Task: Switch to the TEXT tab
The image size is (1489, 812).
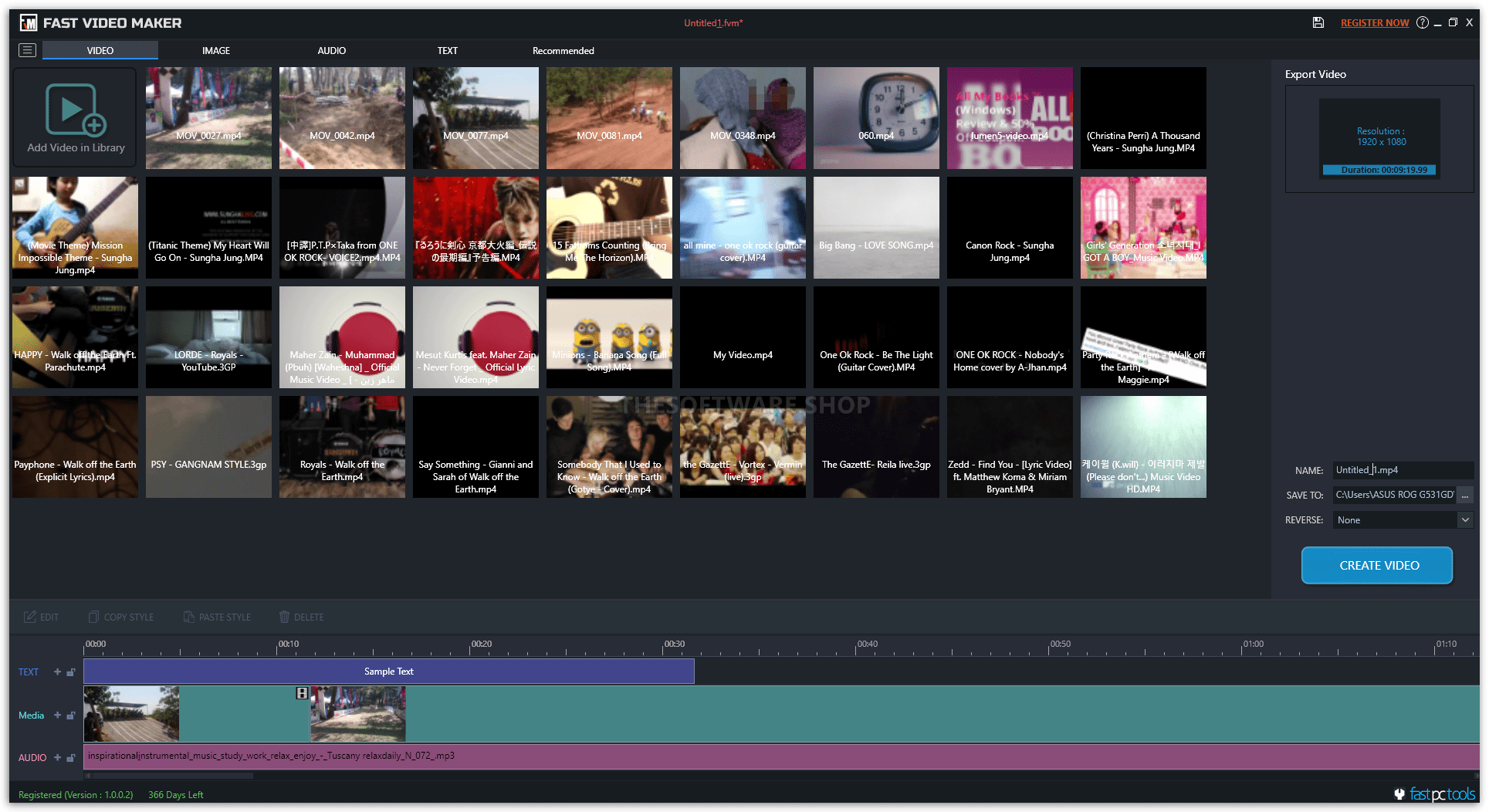Action: tap(448, 50)
